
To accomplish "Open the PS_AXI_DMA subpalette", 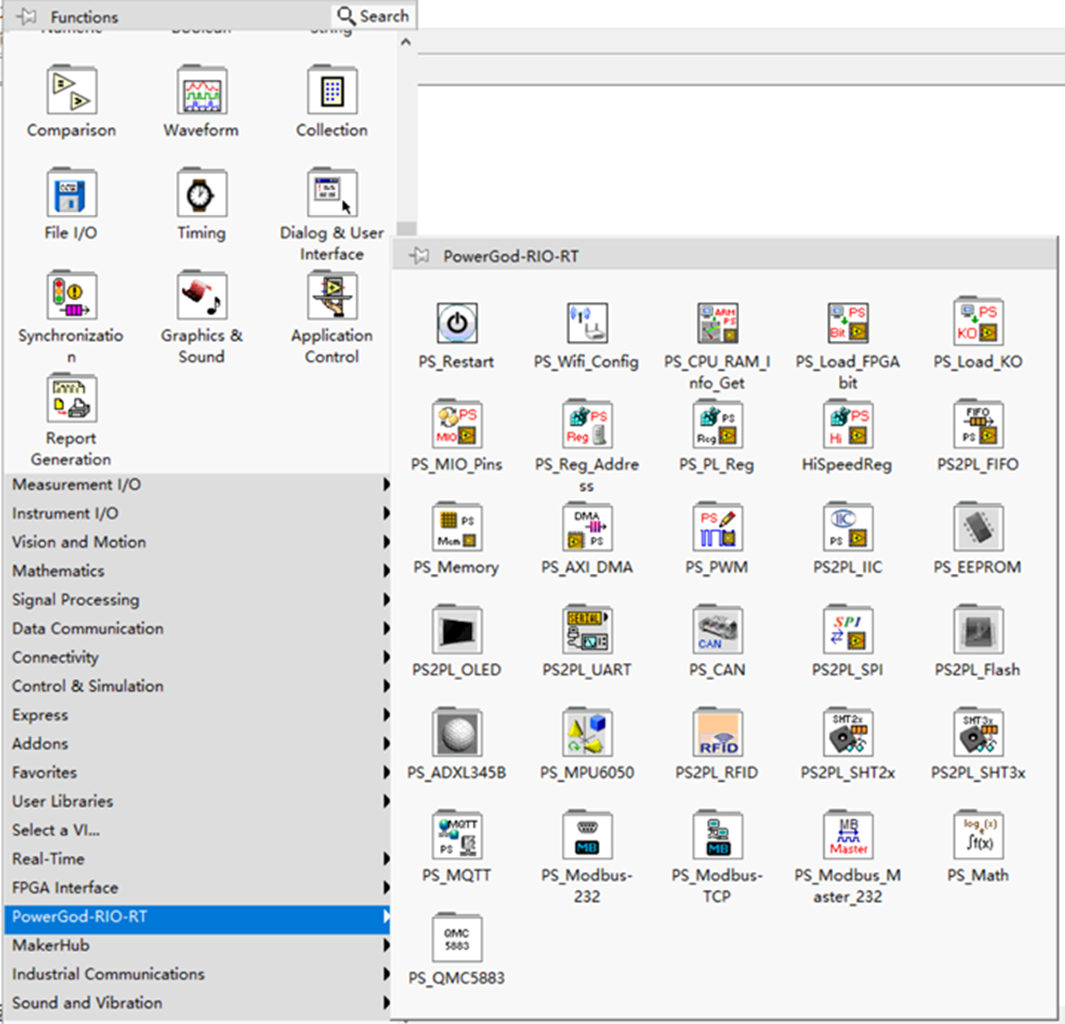I will pos(587,526).
